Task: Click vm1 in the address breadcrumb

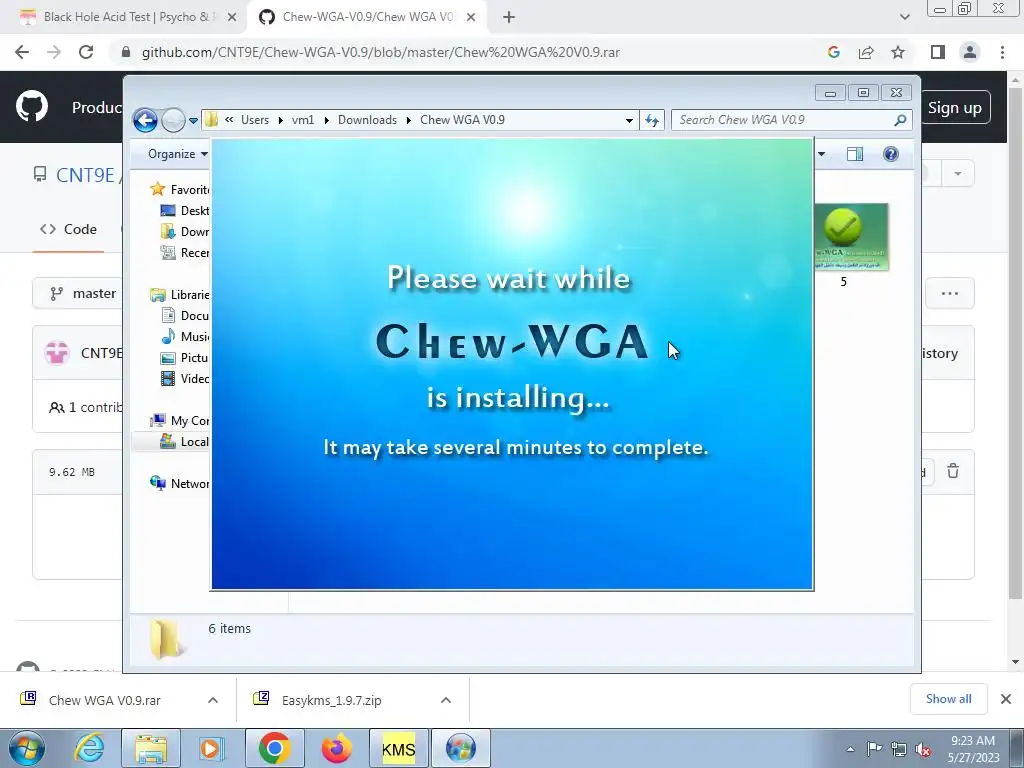Action: pos(303,120)
